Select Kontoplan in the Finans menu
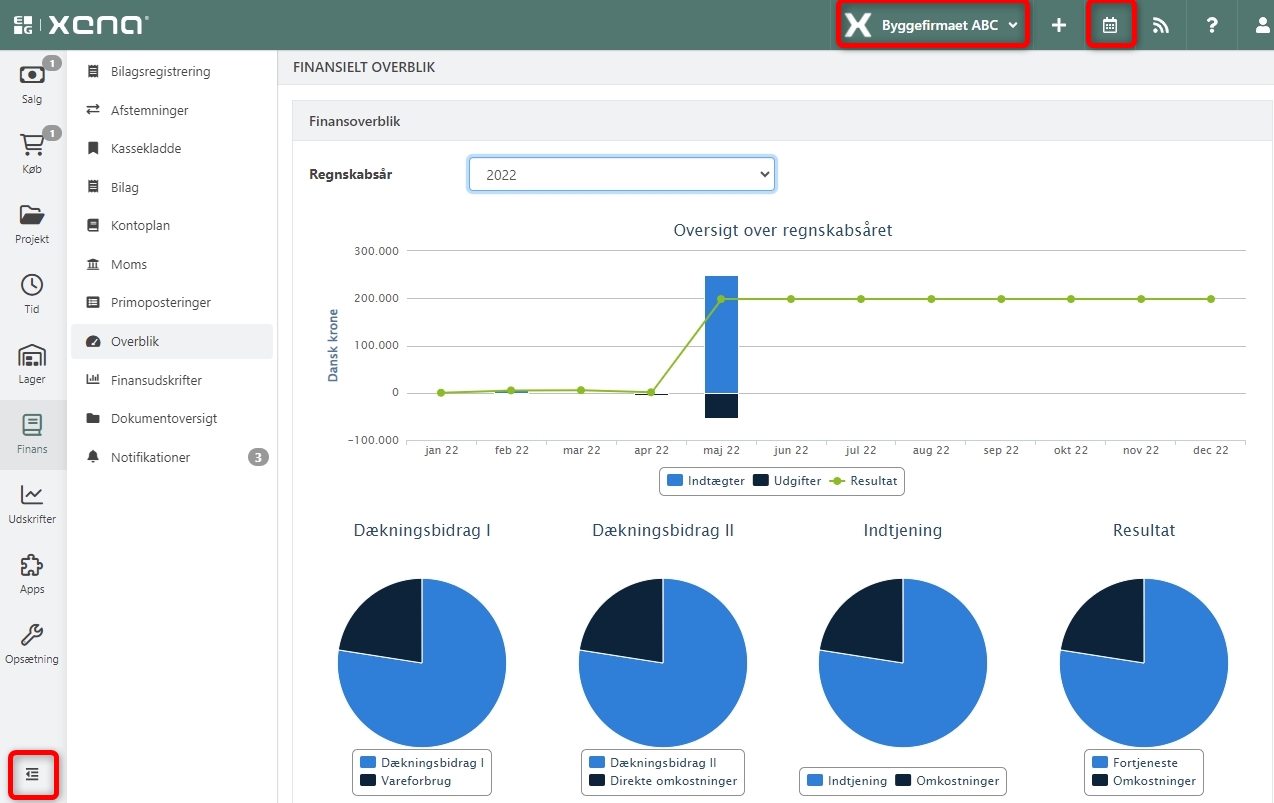The height and width of the screenshot is (803, 1274). tap(140, 226)
